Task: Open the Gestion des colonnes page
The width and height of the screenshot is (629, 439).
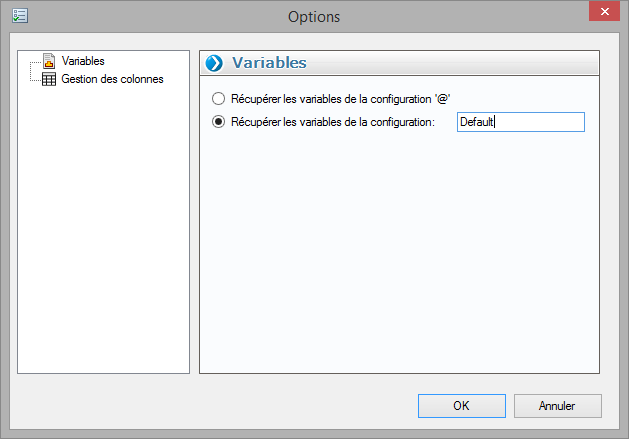Action: [x=112, y=79]
